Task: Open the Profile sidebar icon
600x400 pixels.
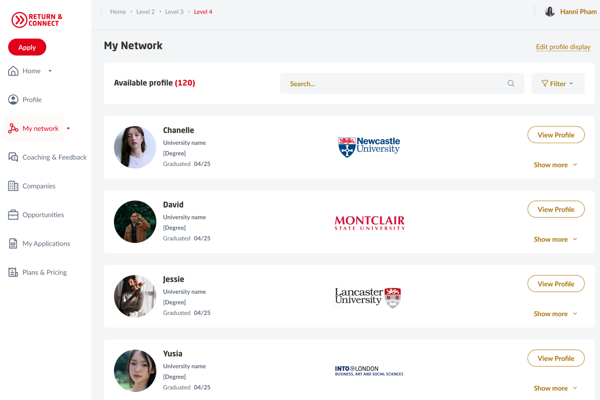Action: [13, 100]
